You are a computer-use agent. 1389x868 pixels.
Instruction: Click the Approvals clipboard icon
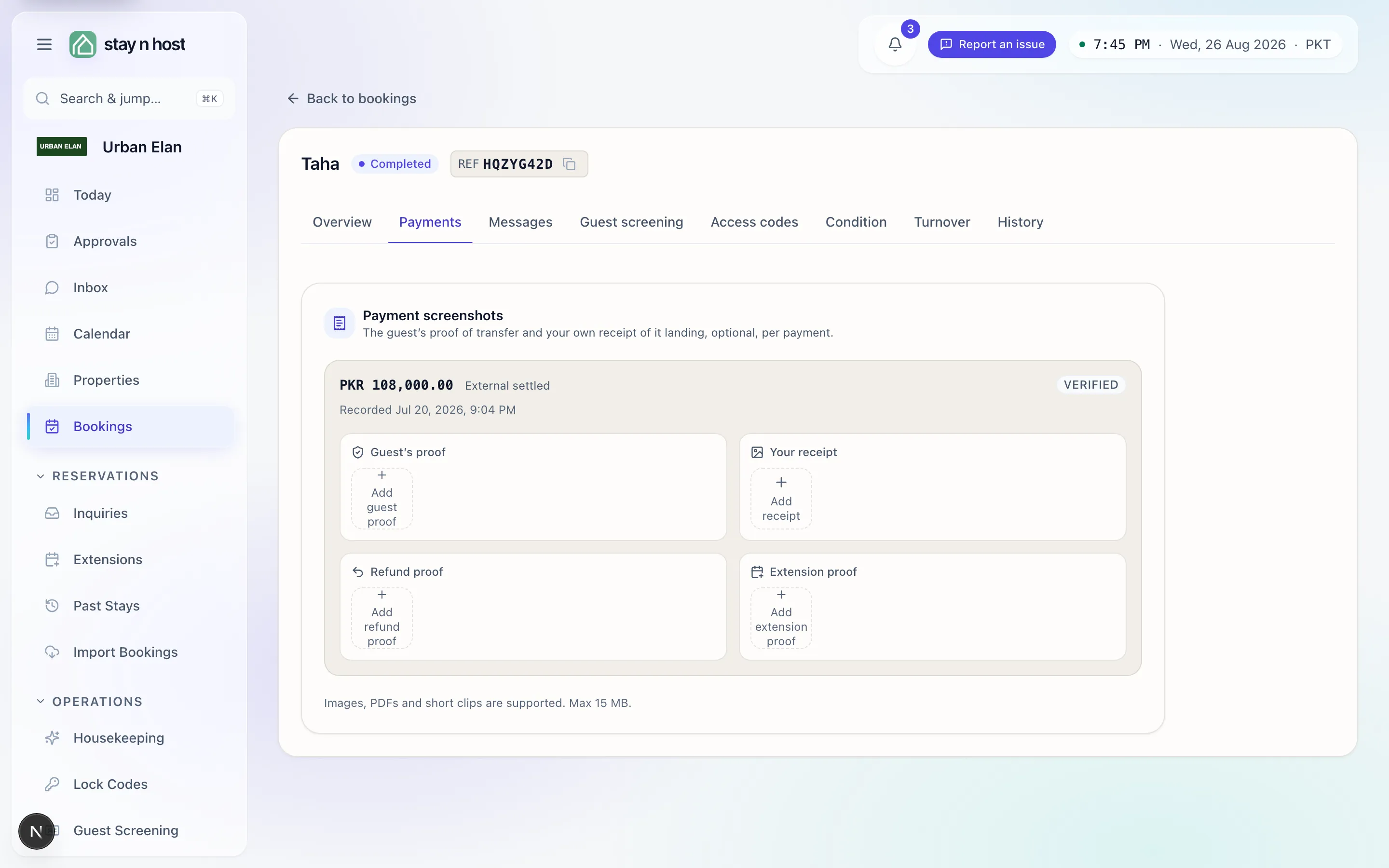pyautogui.click(x=52, y=241)
